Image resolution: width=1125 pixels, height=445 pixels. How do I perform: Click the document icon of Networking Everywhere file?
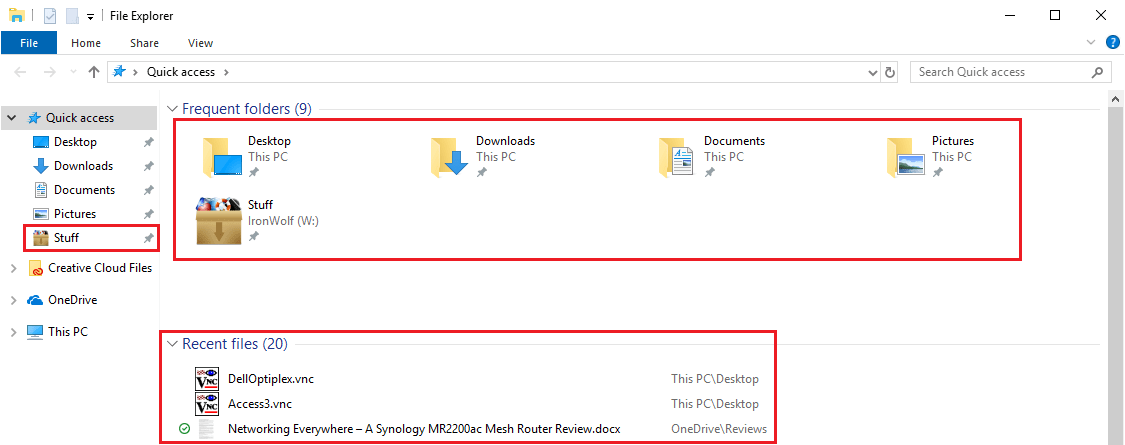(x=207, y=429)
